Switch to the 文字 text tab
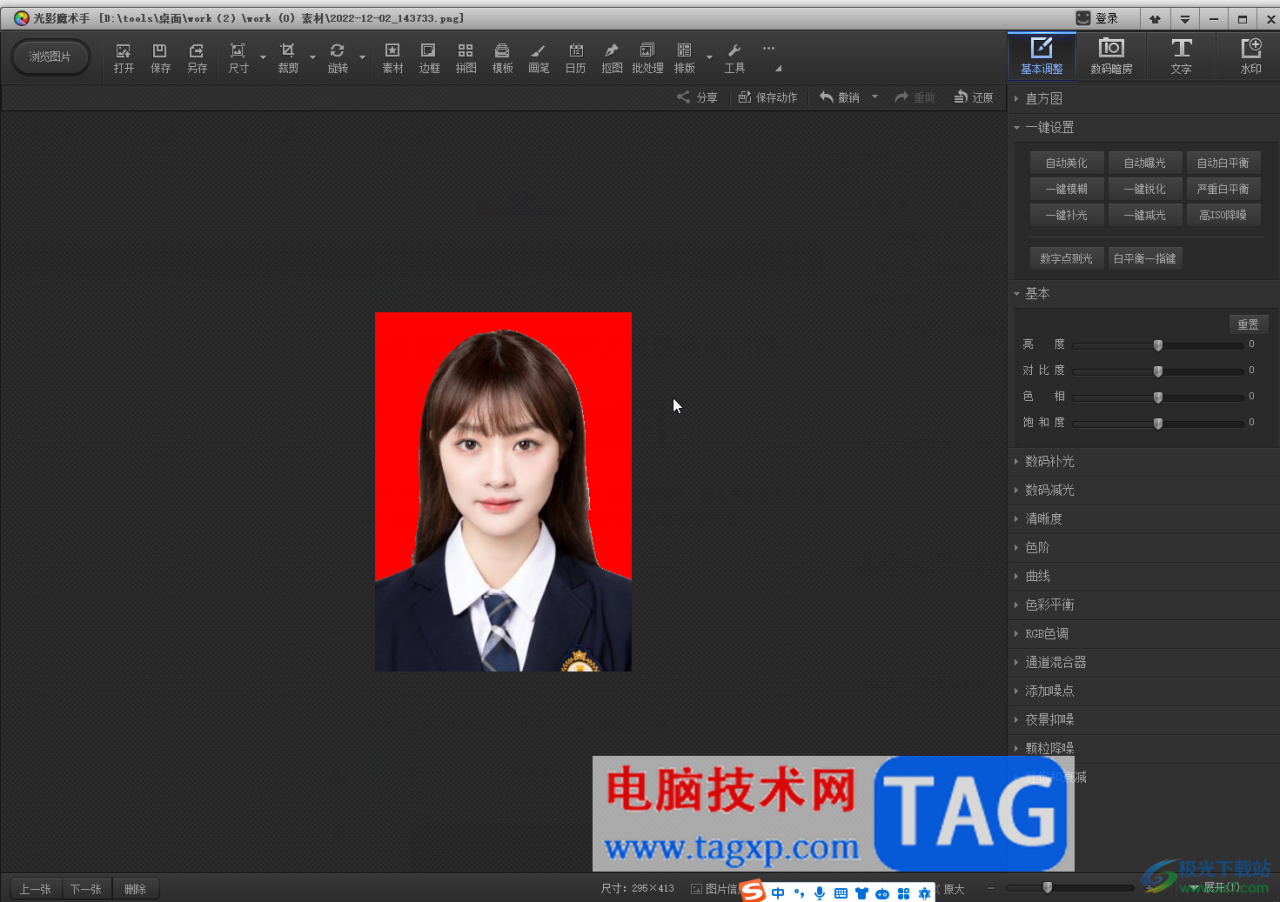 point(1181,57)
